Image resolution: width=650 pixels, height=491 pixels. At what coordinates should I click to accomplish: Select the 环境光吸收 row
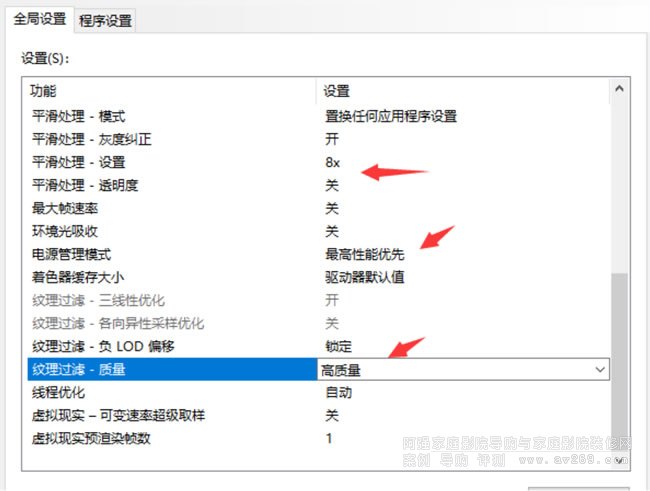click(72, 231)
